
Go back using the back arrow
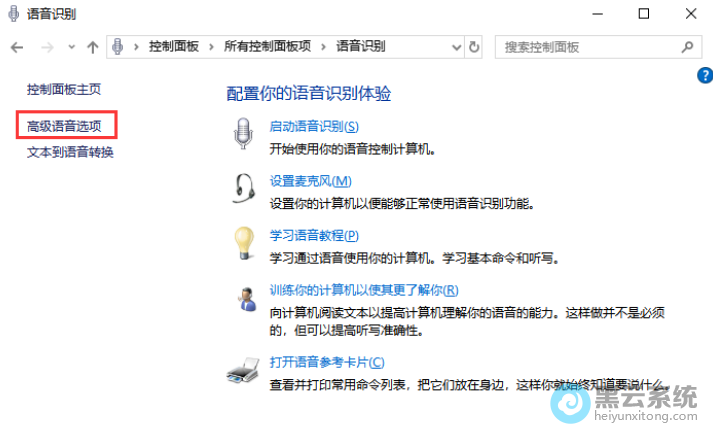(17, 47)
